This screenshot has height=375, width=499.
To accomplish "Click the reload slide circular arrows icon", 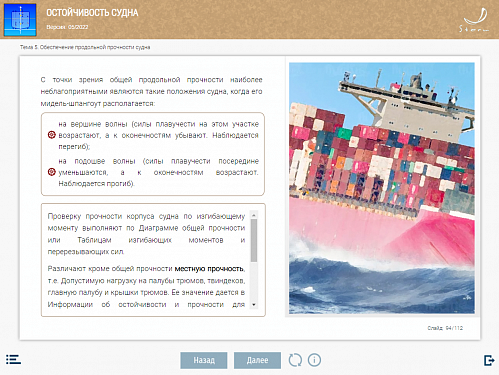I will pyautogui.click(x=295, y=360).
